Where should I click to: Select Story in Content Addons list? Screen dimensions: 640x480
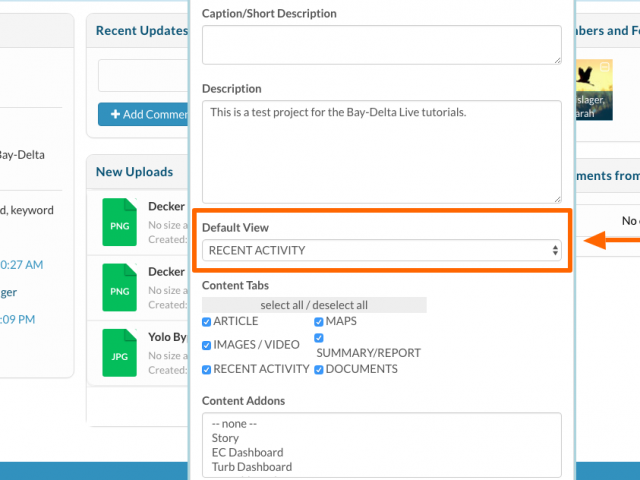tap(225, 438)
